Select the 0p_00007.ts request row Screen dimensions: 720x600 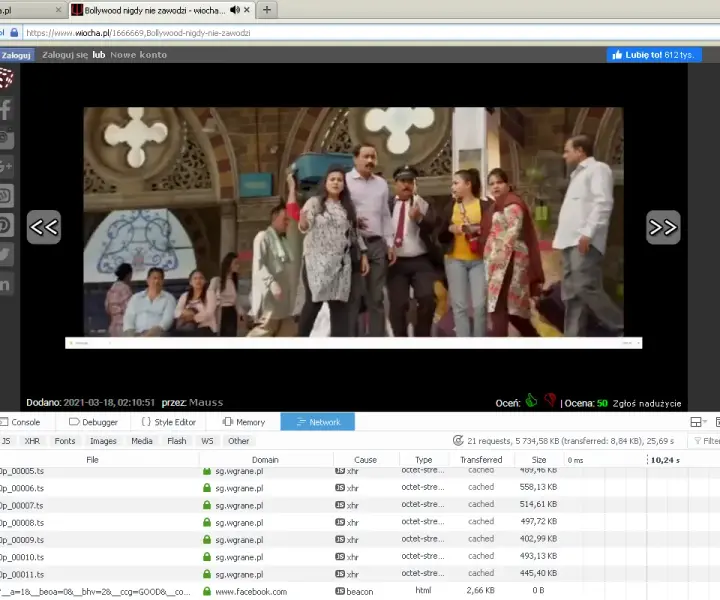[360, 505]
